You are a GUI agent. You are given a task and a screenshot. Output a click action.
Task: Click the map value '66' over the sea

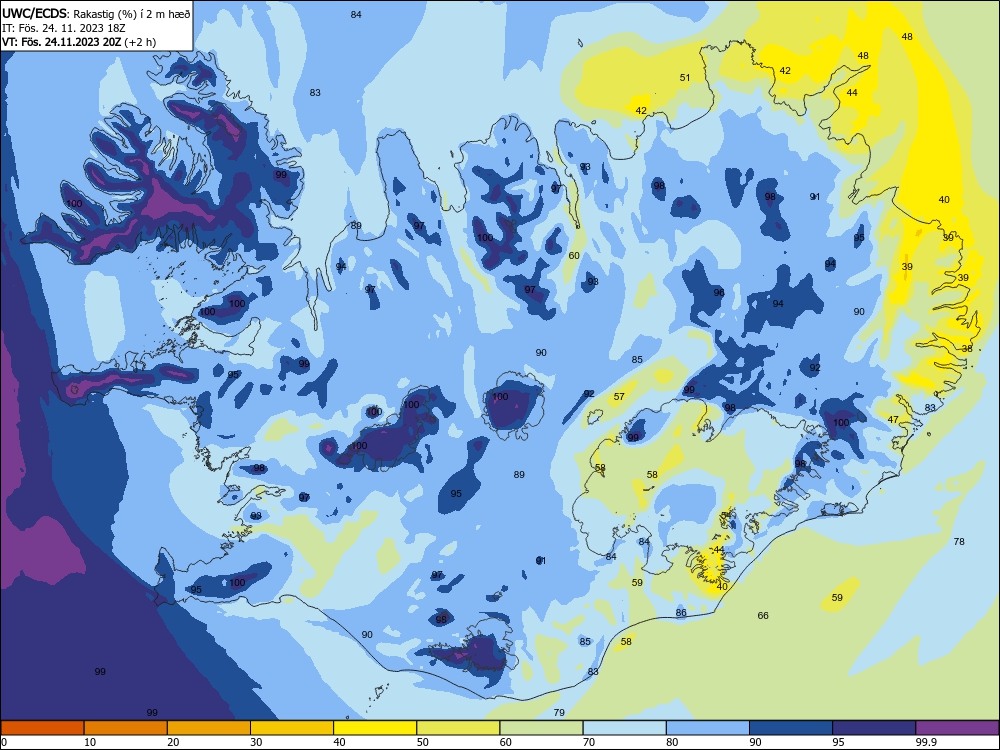(x=763, y=616)
